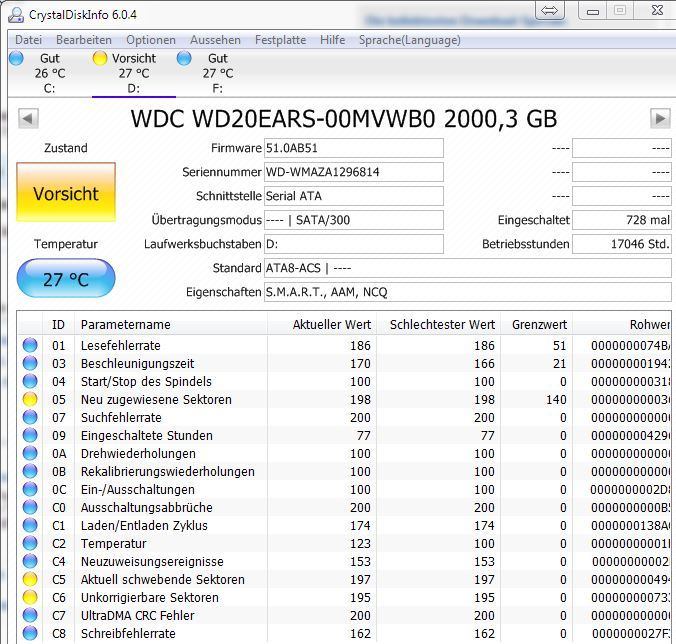Click the Betriebsstunden value 17046 Std.
This screenshot has height=644, width=676.
[622, 244]
